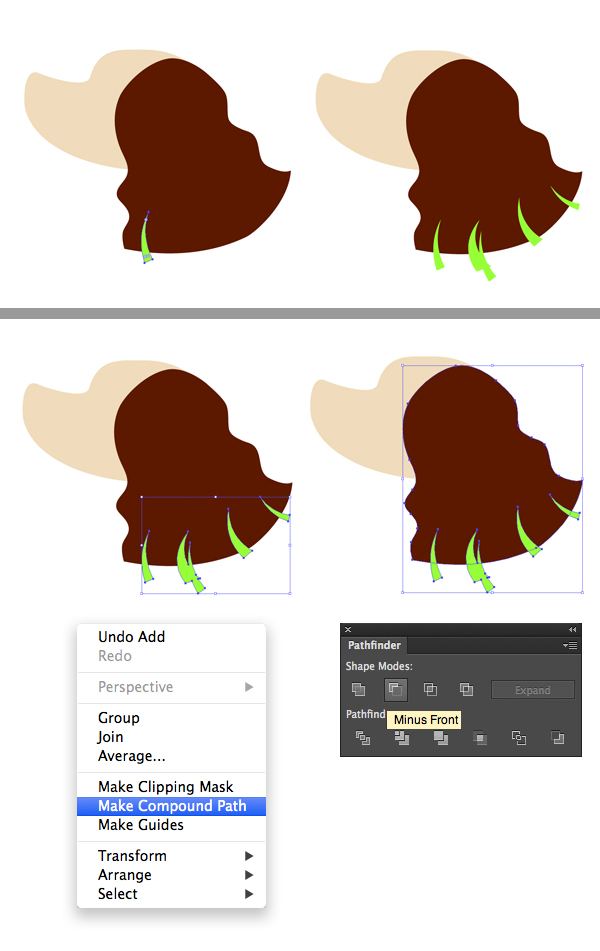Apply Minus Front shape mode

click(395, 689)
